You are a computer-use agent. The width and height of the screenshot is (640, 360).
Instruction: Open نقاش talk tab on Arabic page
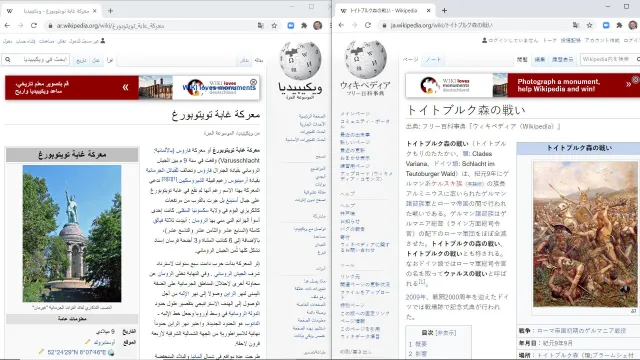click(244, 60)
